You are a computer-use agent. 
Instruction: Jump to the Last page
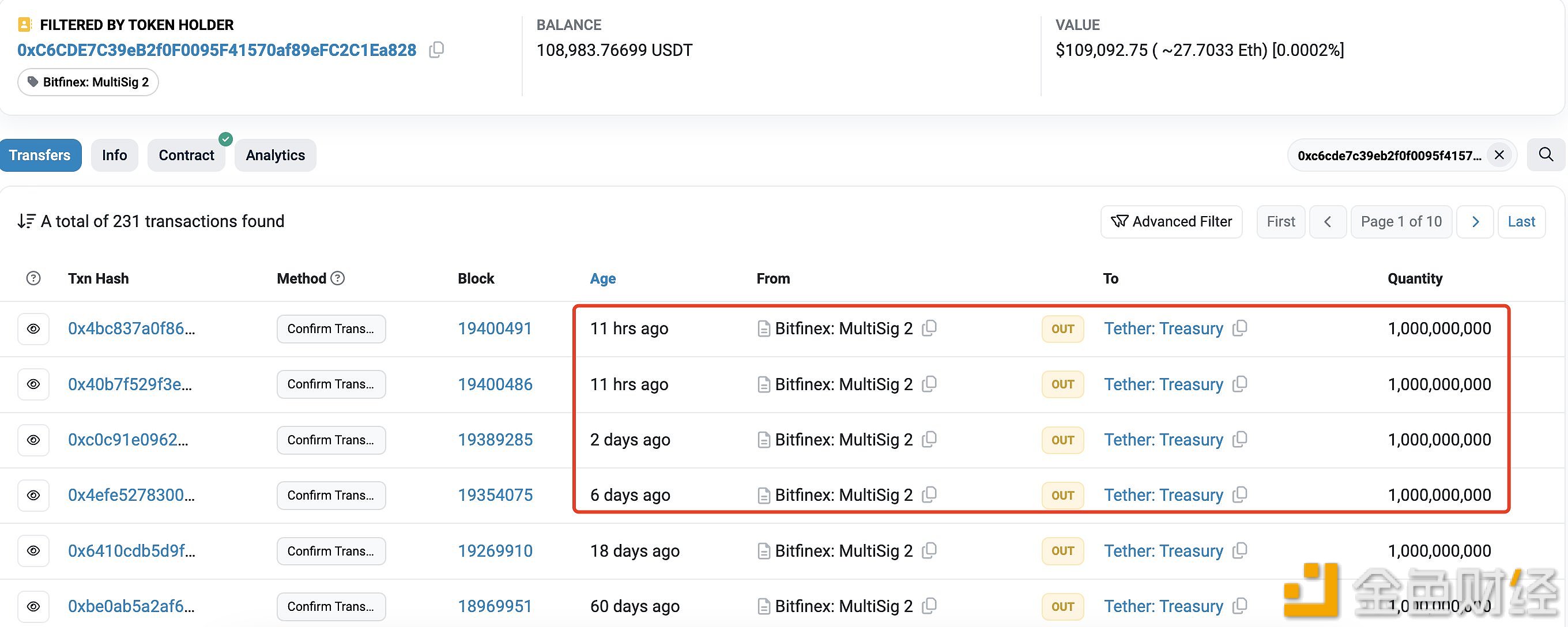tap(1521, 221)
